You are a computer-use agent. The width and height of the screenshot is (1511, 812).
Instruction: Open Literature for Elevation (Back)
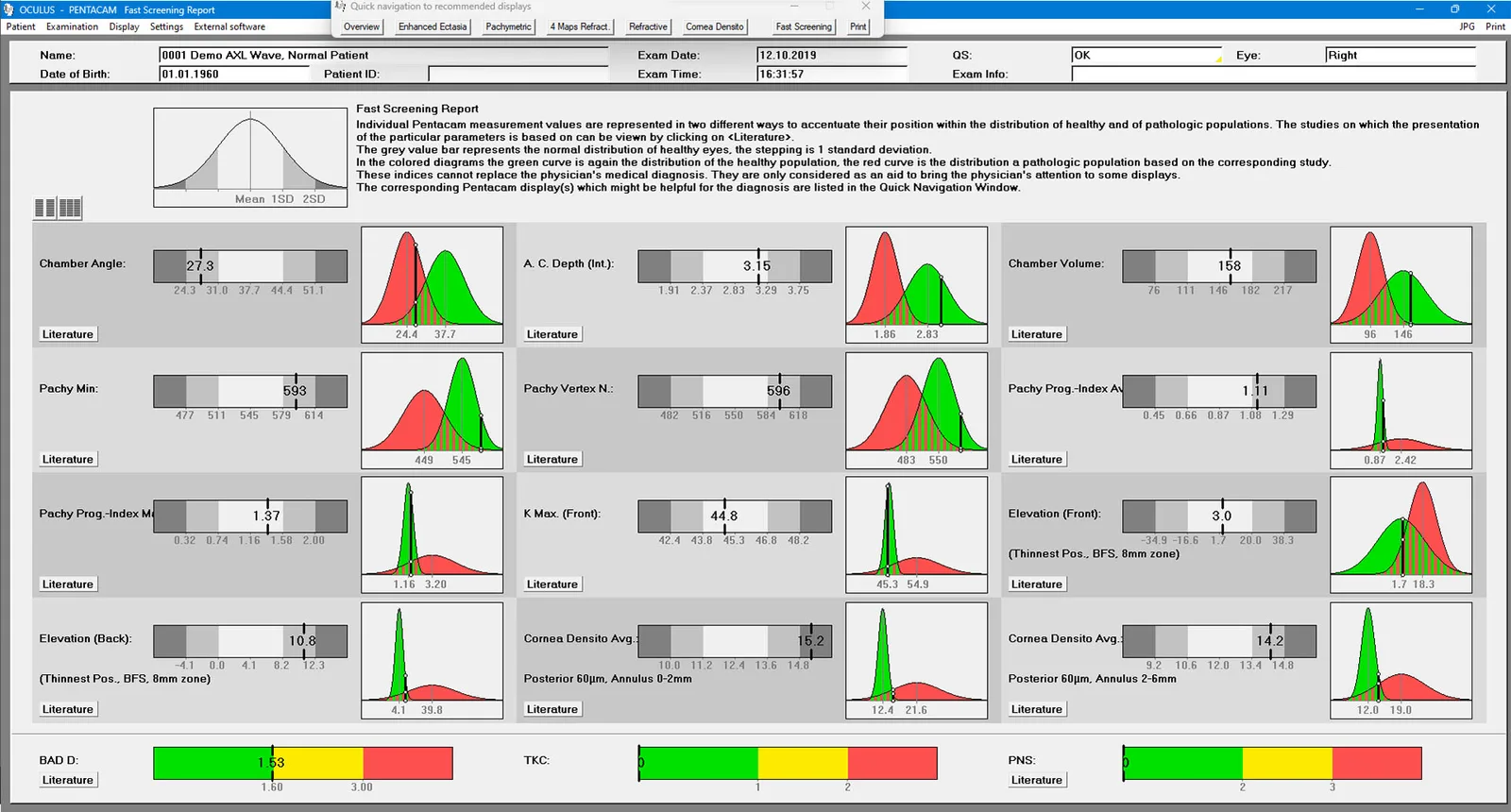(68, 709)
